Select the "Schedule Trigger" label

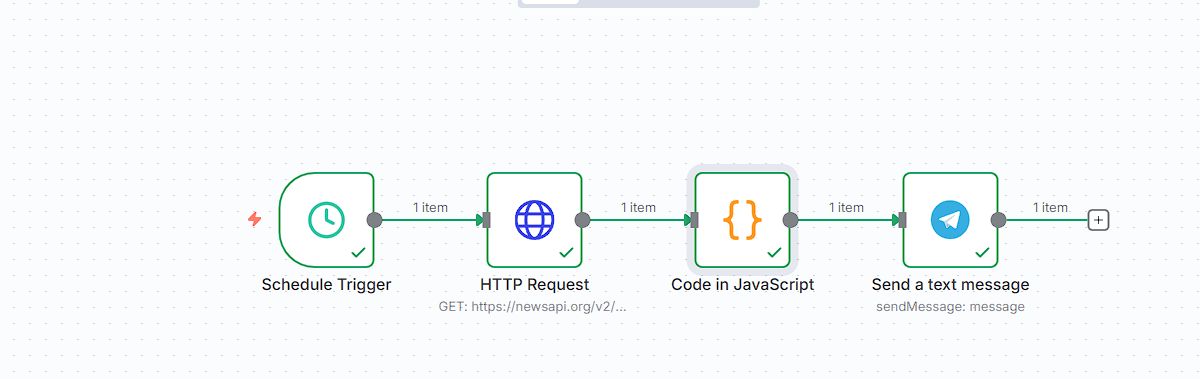[326, 284]
